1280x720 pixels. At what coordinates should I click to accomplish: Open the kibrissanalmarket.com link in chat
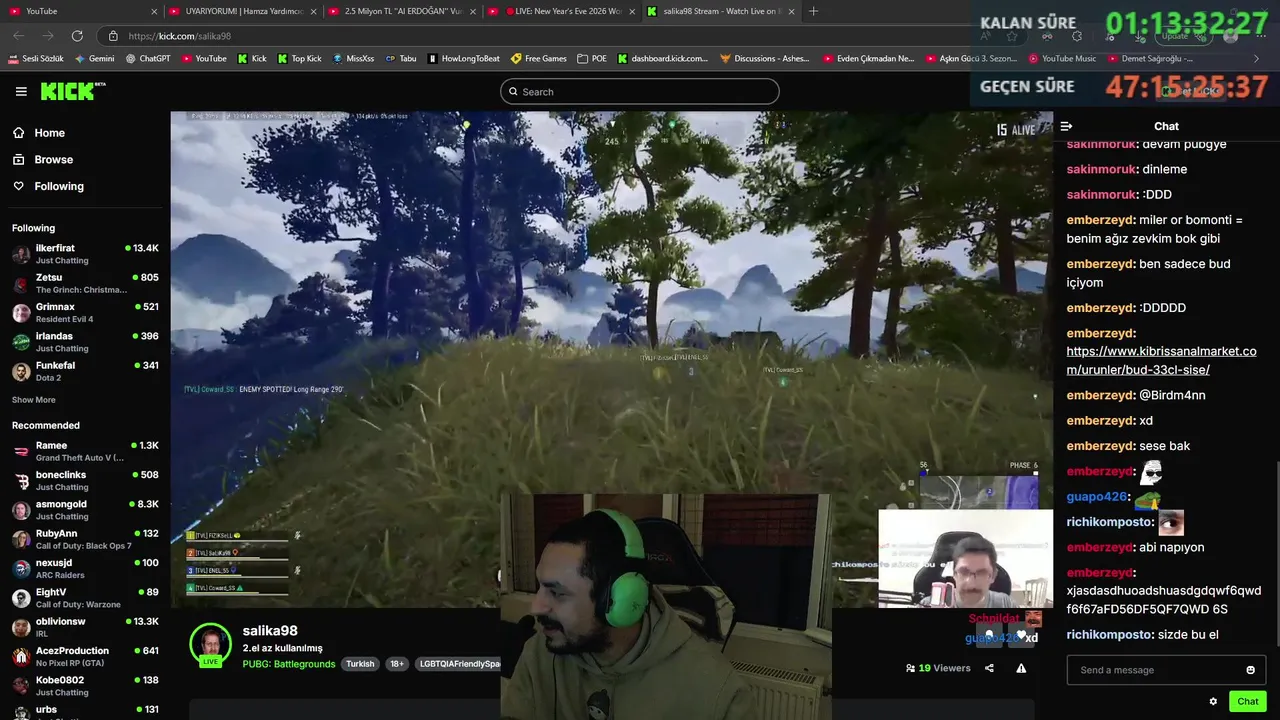pyautogui.click(x=1161, y=360)
